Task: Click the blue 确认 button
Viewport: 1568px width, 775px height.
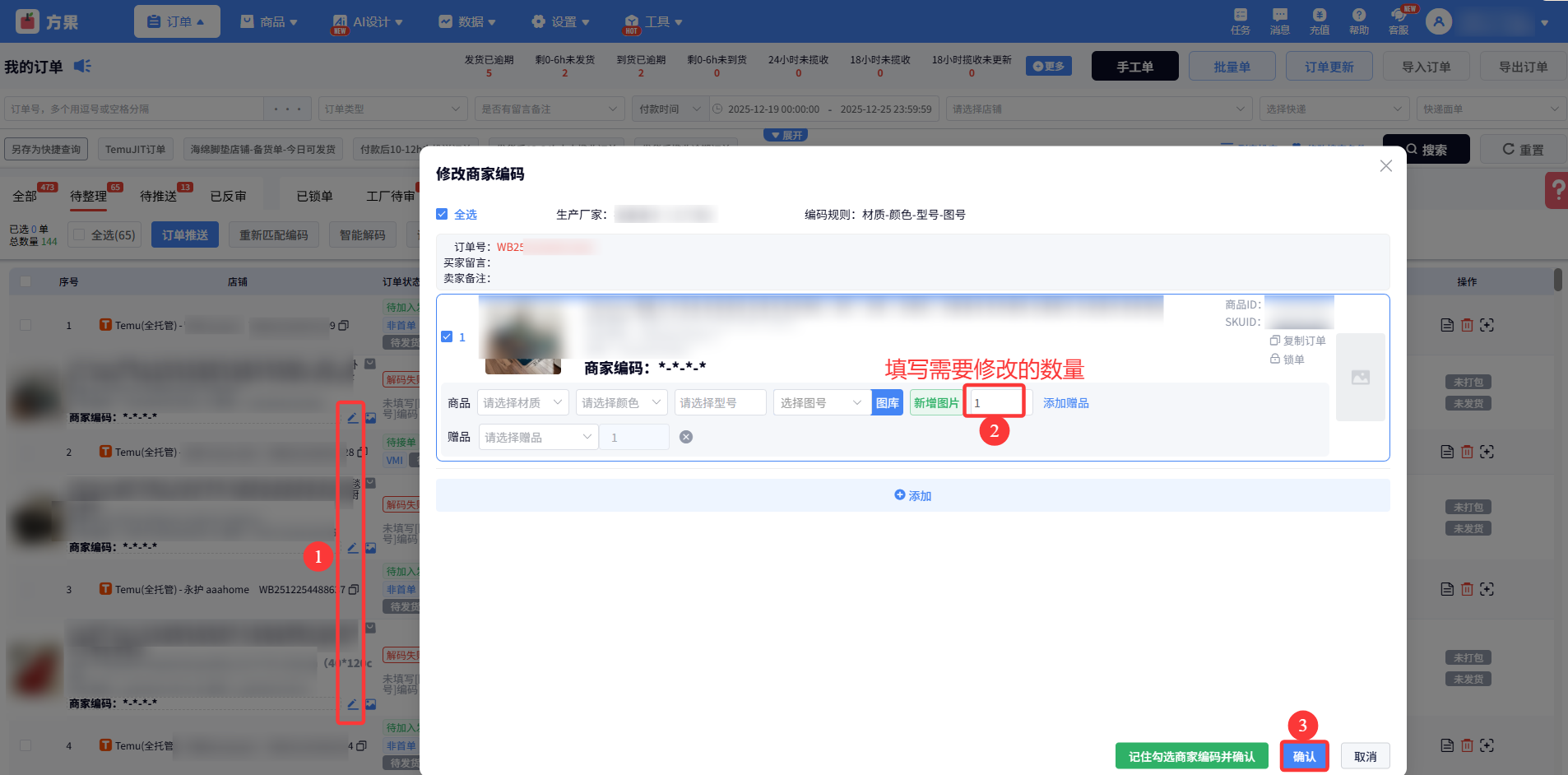Action: tap(1304, 756)
